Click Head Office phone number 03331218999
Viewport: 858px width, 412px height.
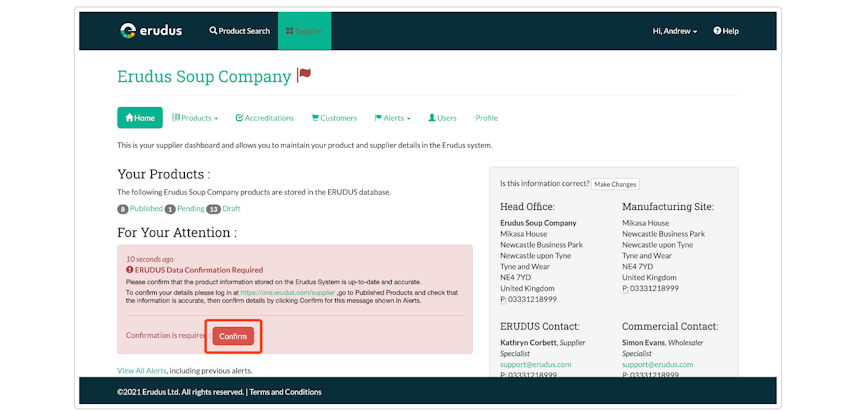pyautogui.click(x=532, y=299)
